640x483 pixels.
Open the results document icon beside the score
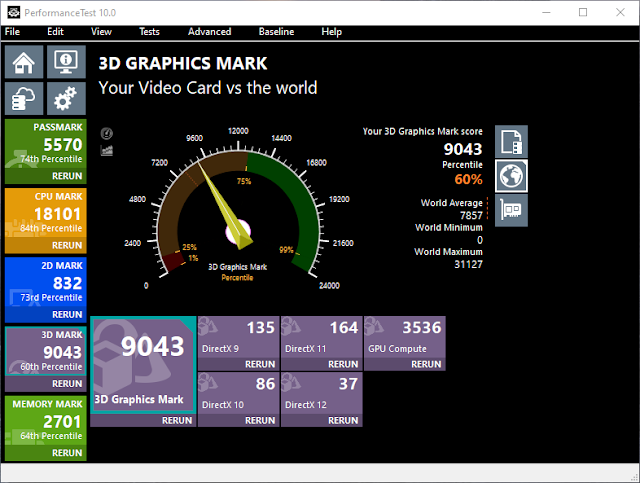click(x=511, y=142)
